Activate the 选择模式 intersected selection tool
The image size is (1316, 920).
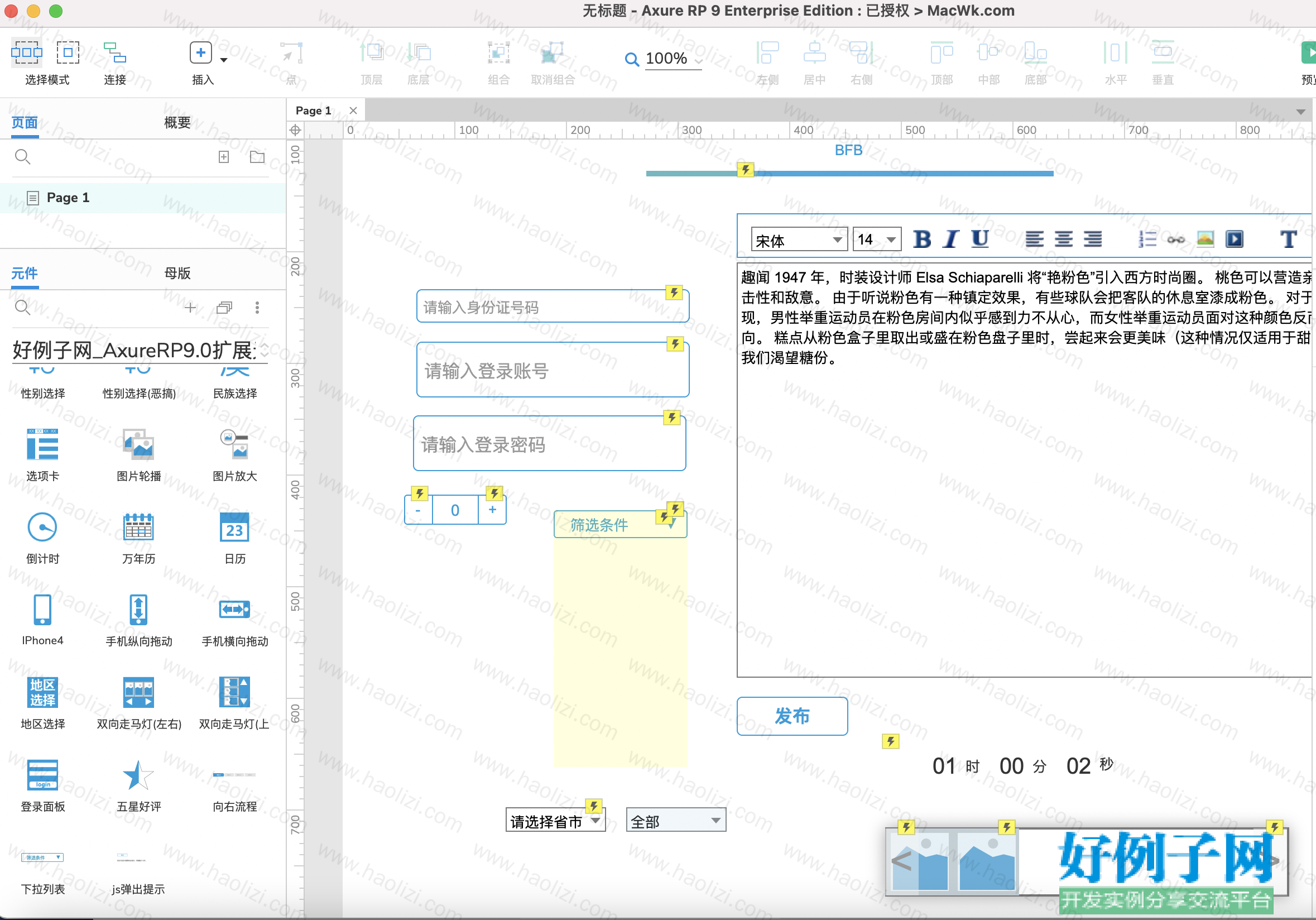(26, 52)
